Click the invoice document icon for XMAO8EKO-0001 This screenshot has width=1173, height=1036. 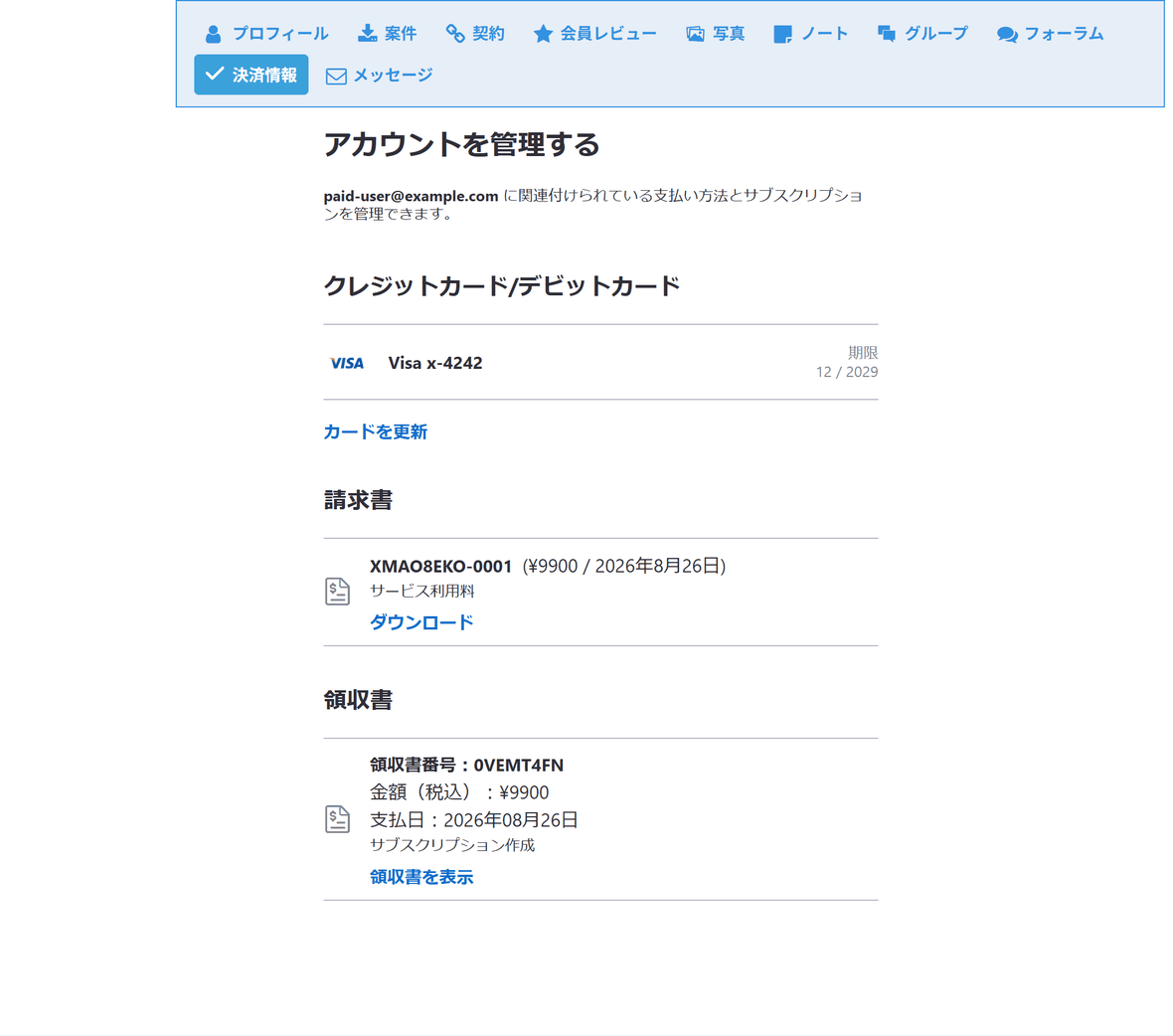coord(337,592)
